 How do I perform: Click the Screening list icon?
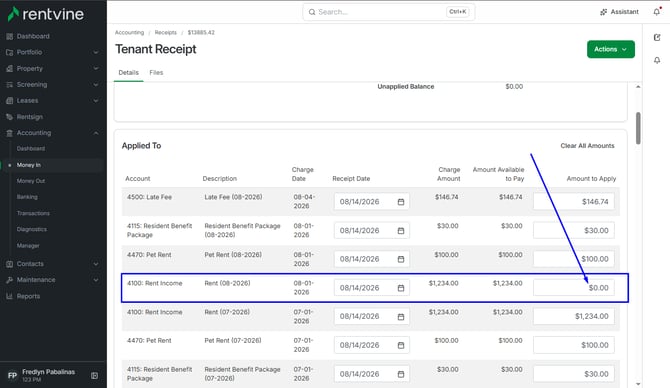coord(9,85)
